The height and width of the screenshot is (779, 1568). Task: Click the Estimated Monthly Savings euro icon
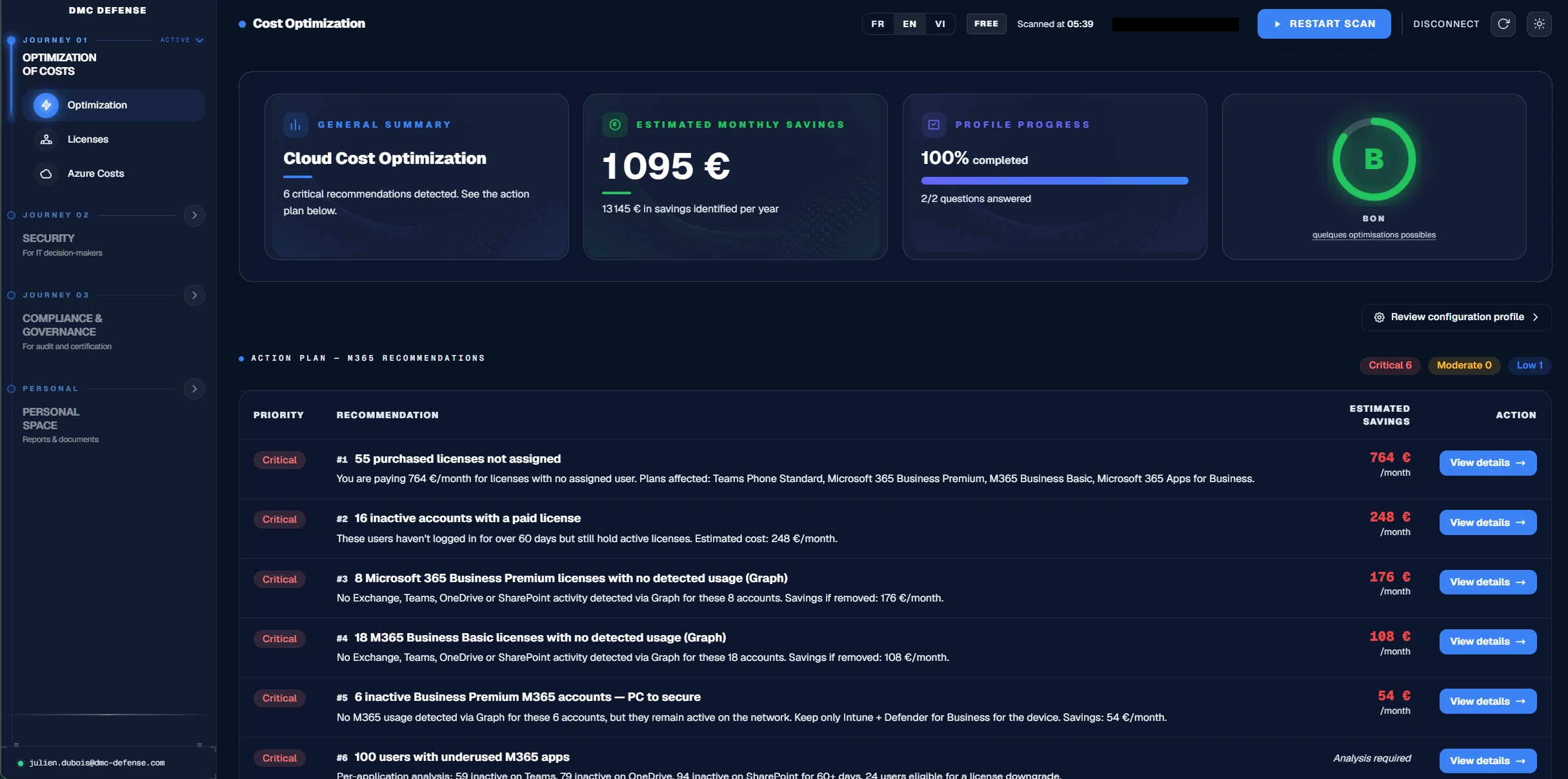[x=614, y=125]
